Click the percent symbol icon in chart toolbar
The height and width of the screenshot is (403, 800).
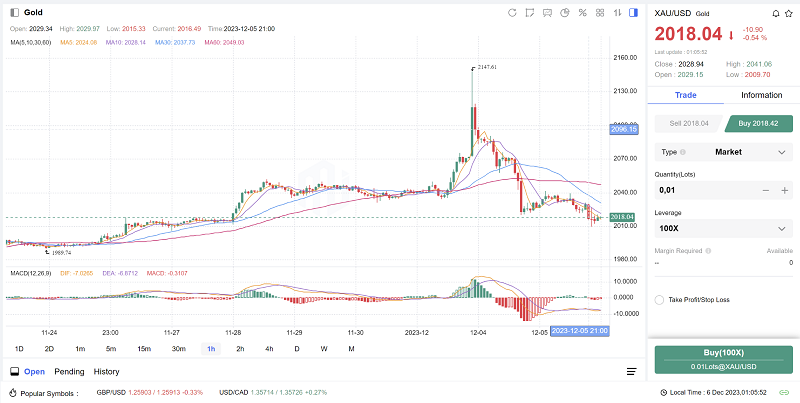tap(582, 13)
